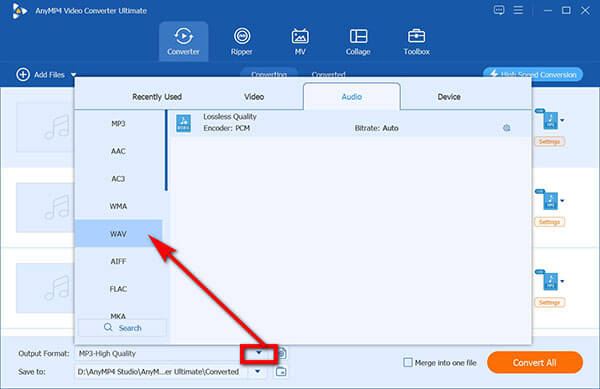Open custom profile gear for Lossless Quality

(506, 128)
